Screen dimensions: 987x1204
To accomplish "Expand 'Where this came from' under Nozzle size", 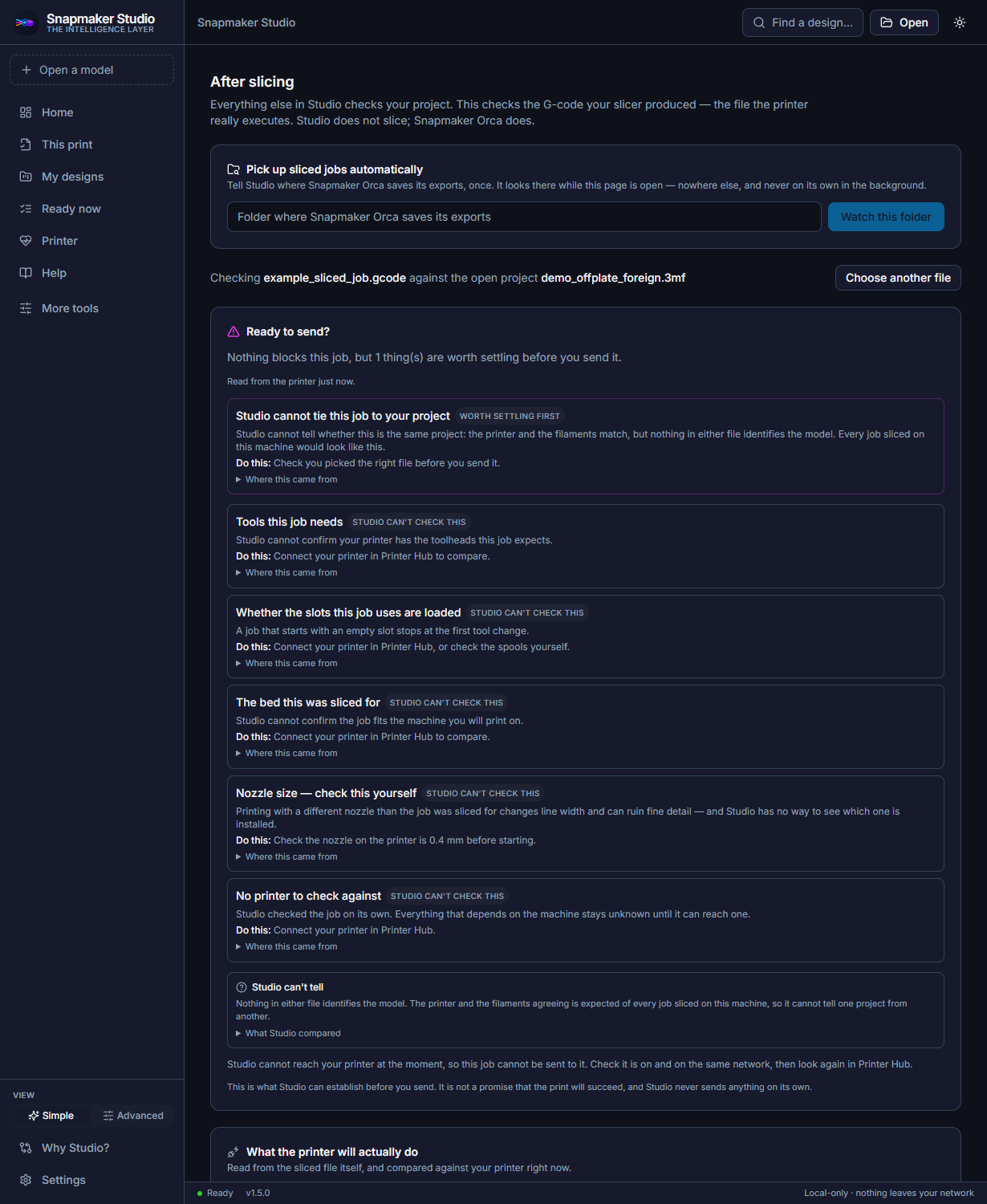I will pyautogui.click(x=286, y=856).
